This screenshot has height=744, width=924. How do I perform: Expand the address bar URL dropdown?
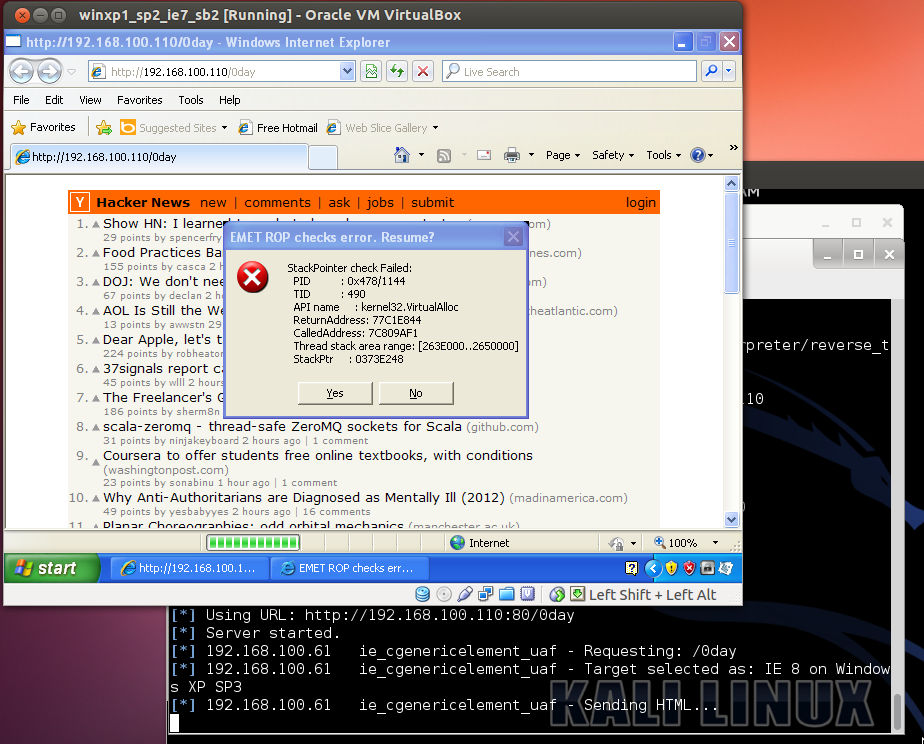(x=347, y=71)
